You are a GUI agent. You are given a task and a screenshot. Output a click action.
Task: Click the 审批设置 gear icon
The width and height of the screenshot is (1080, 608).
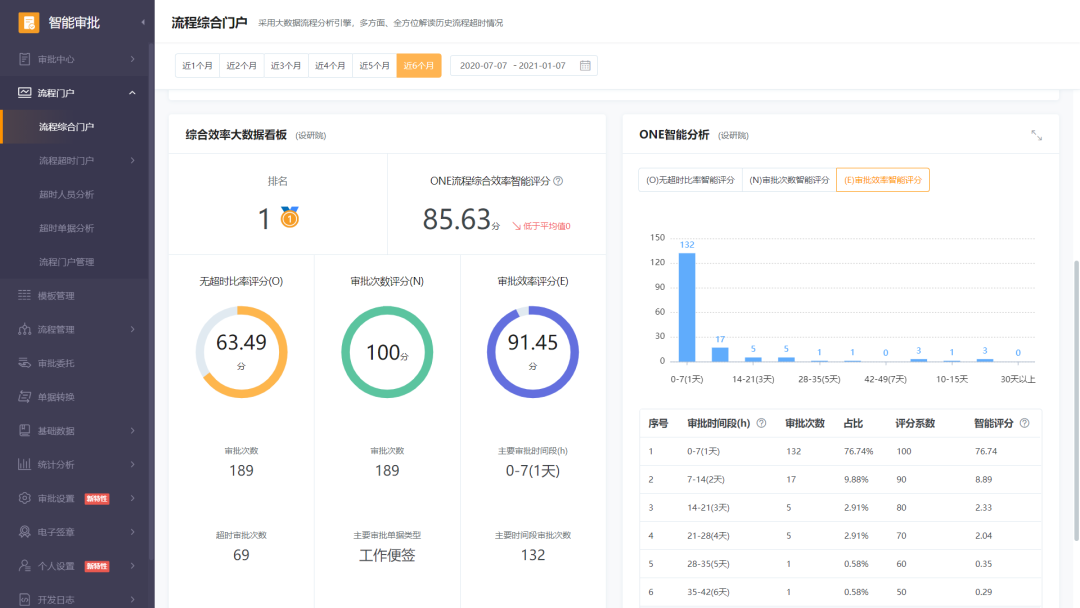pyautogui.click(x=25, y=498)
